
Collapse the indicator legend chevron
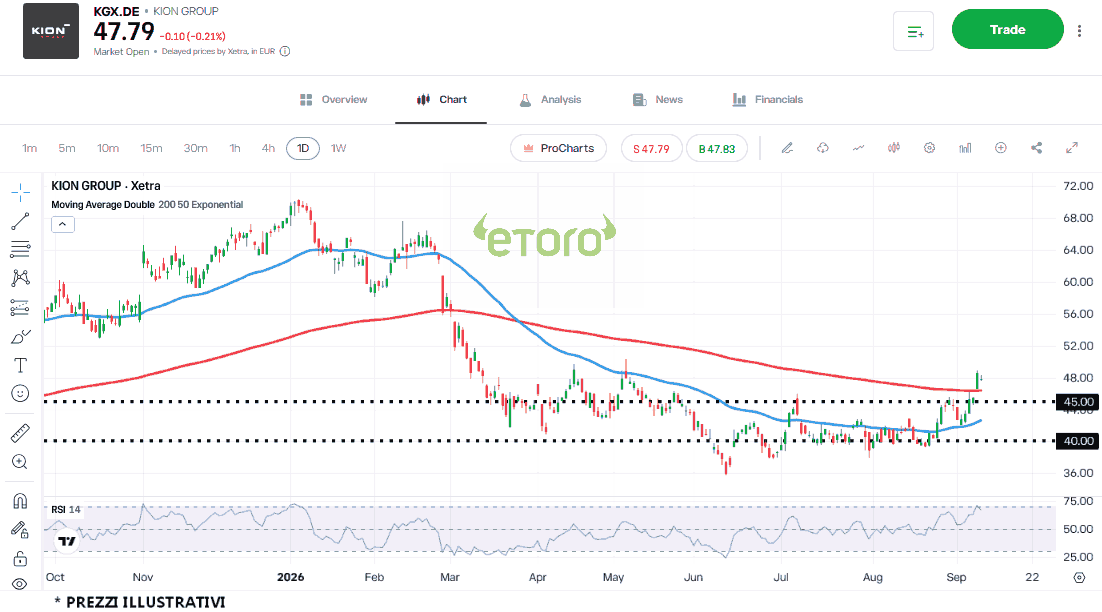63,225
